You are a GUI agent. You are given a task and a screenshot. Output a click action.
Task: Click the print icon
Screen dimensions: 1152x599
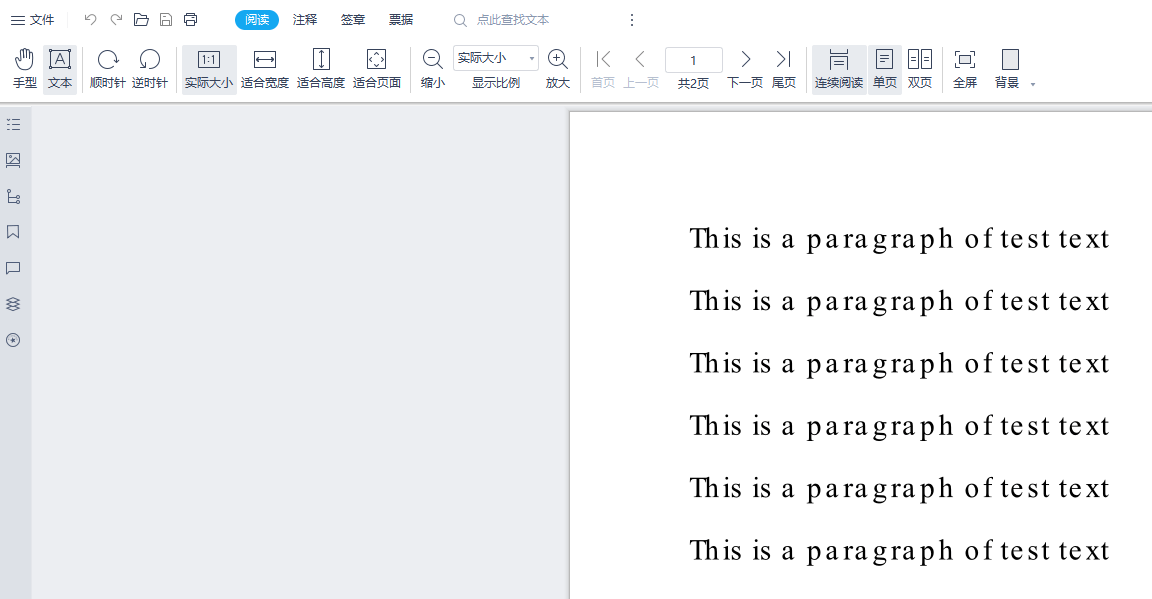(190, 20)
